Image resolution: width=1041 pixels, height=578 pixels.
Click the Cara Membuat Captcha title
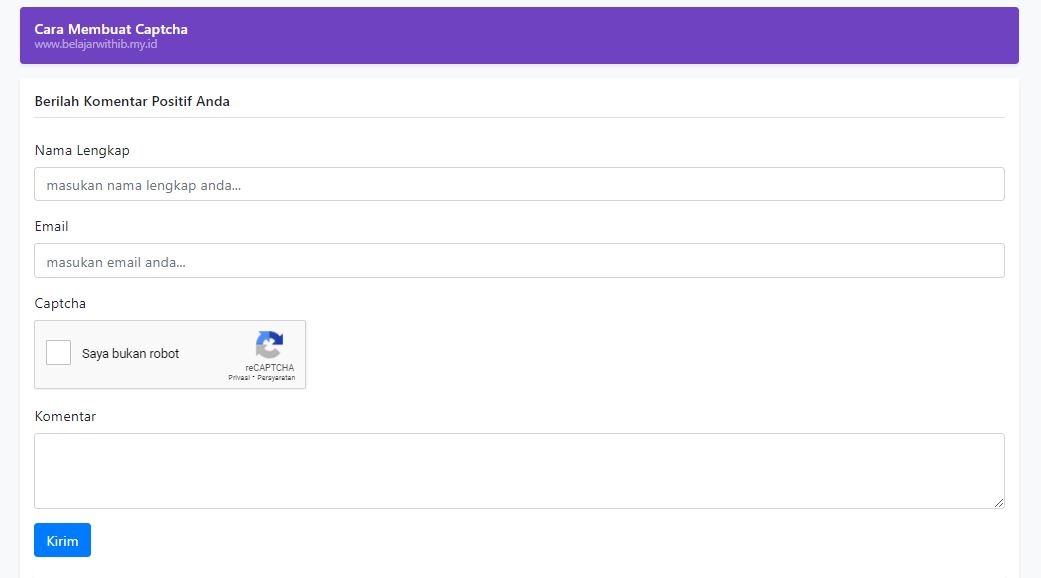point(111,29)
